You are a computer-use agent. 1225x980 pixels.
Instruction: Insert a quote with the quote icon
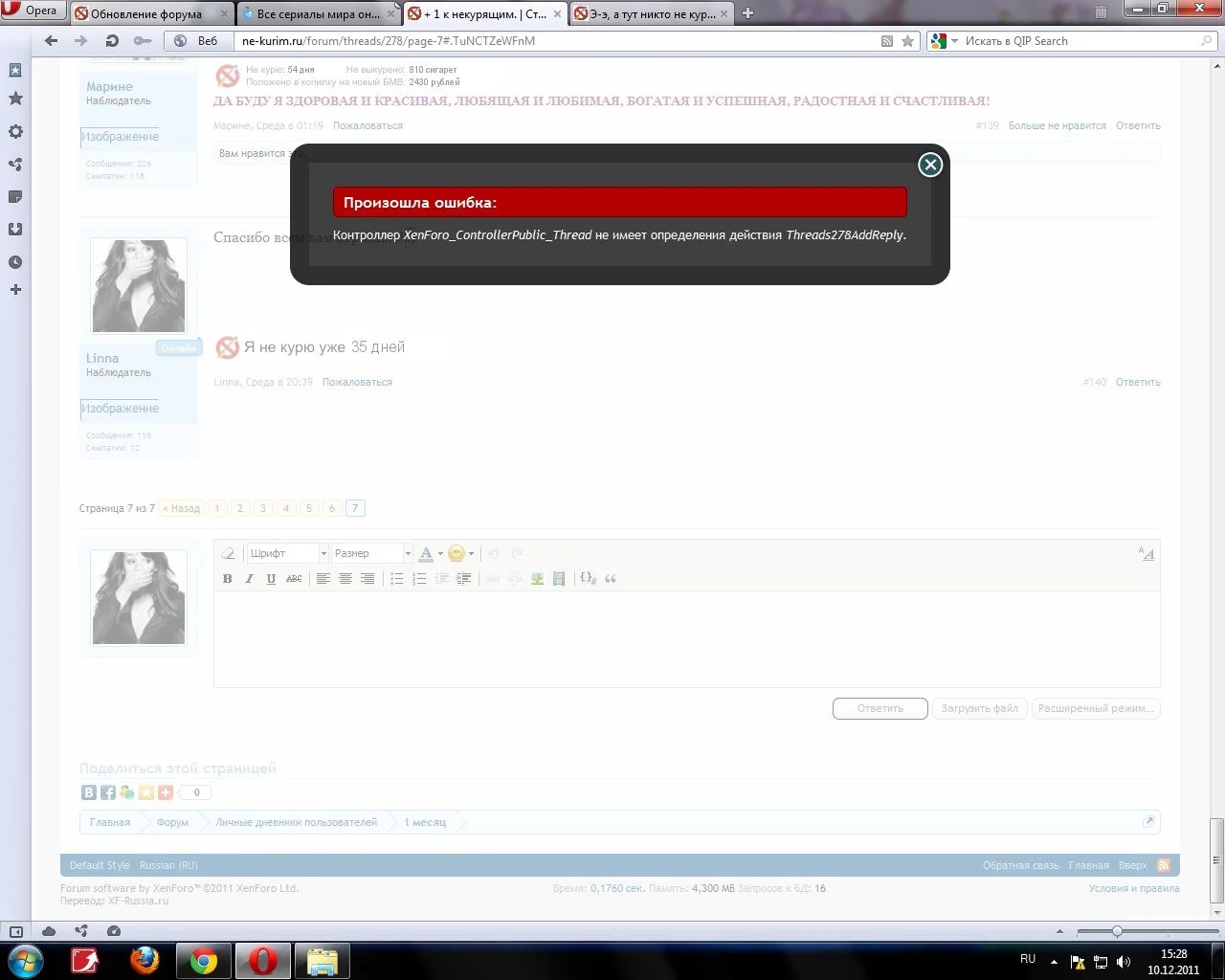[x=611, y=578]
